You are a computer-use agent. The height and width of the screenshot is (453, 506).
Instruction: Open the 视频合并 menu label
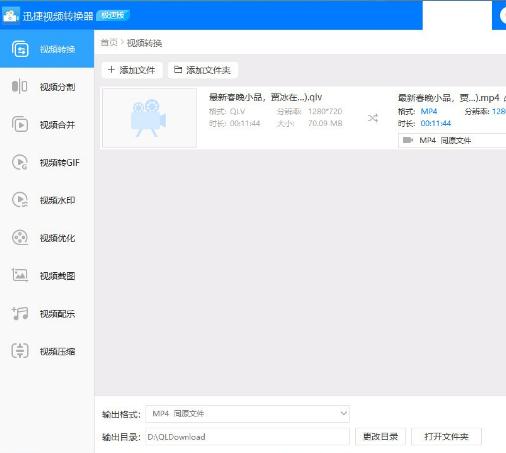(x=57, y=125)
